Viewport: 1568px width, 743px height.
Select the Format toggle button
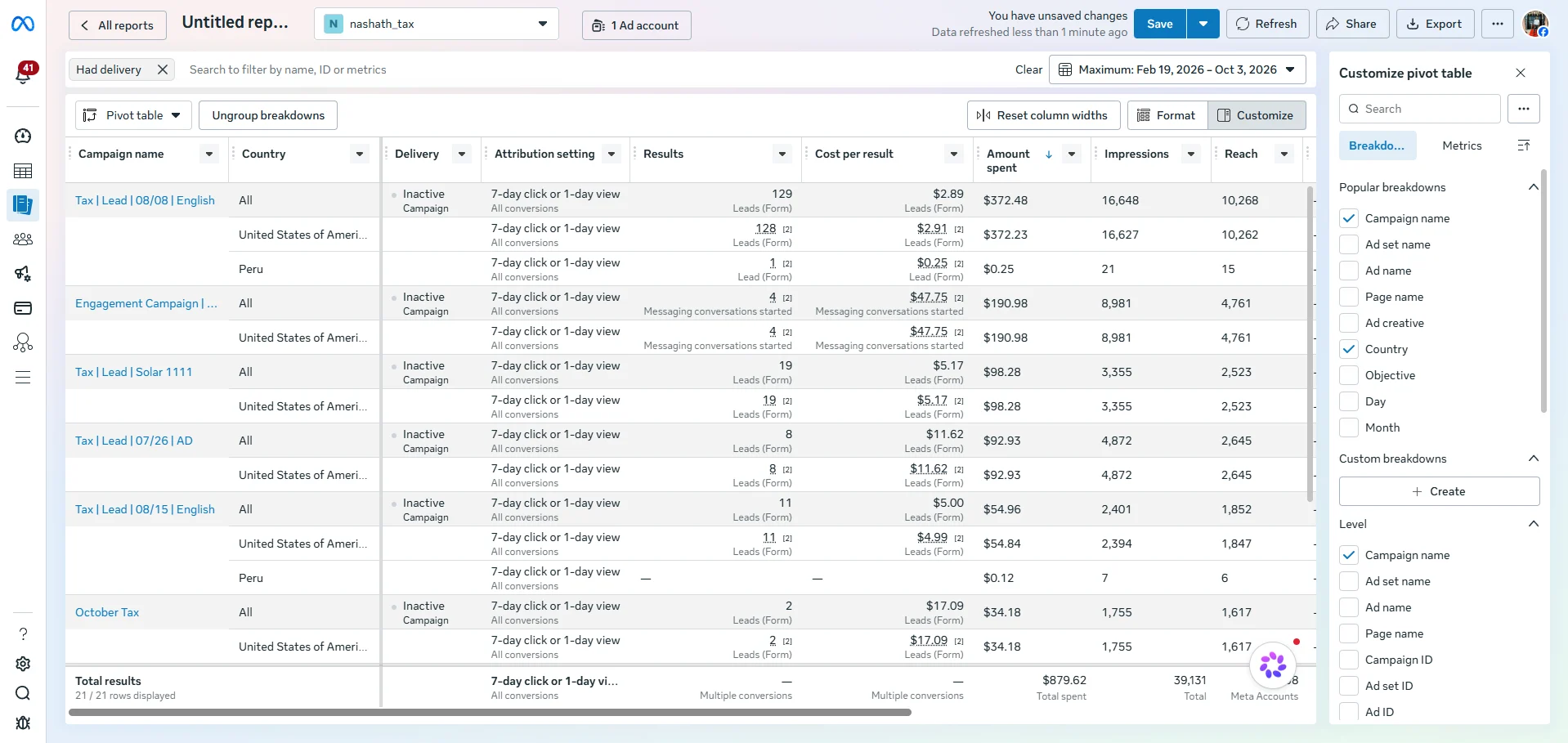coord(1167,115)
